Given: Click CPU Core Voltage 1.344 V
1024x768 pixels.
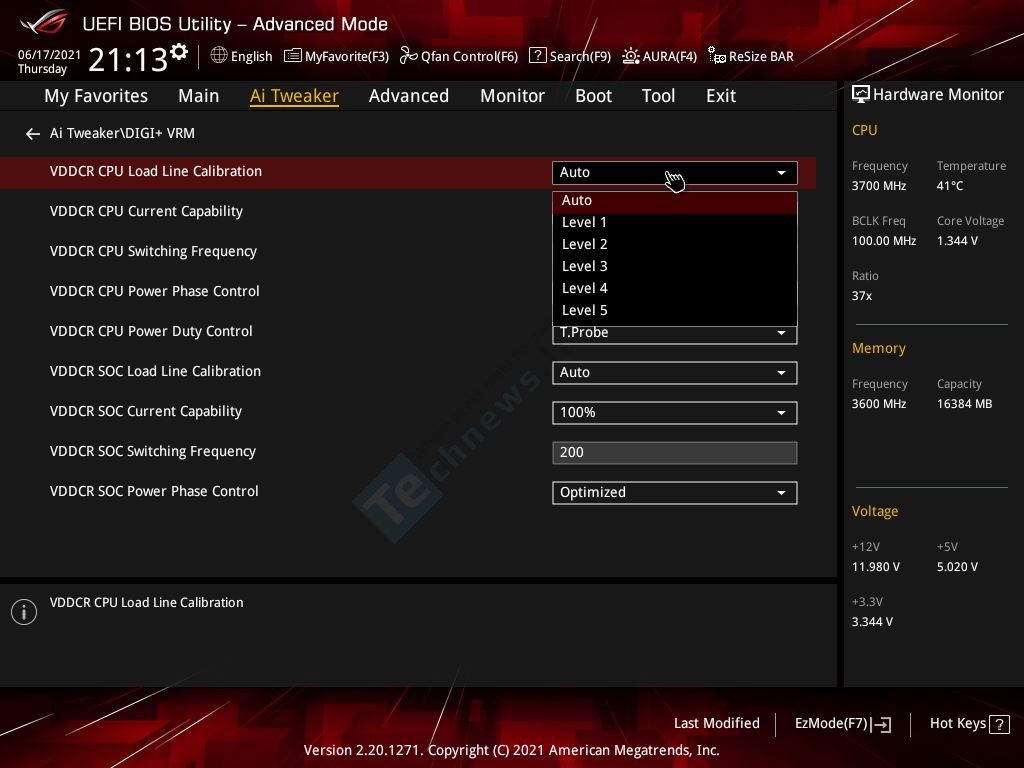Looking at the screenshot, I should point(957,241).
